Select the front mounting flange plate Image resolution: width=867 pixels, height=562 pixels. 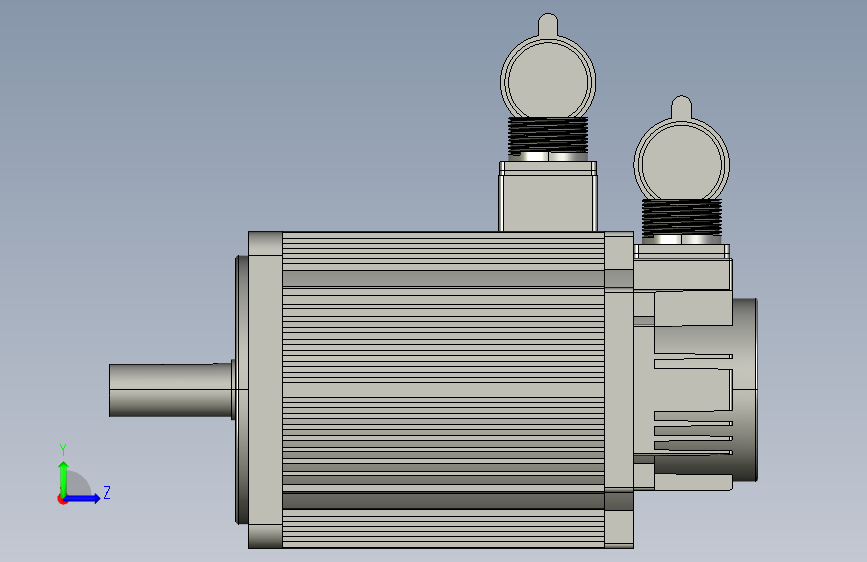point(265,390)
